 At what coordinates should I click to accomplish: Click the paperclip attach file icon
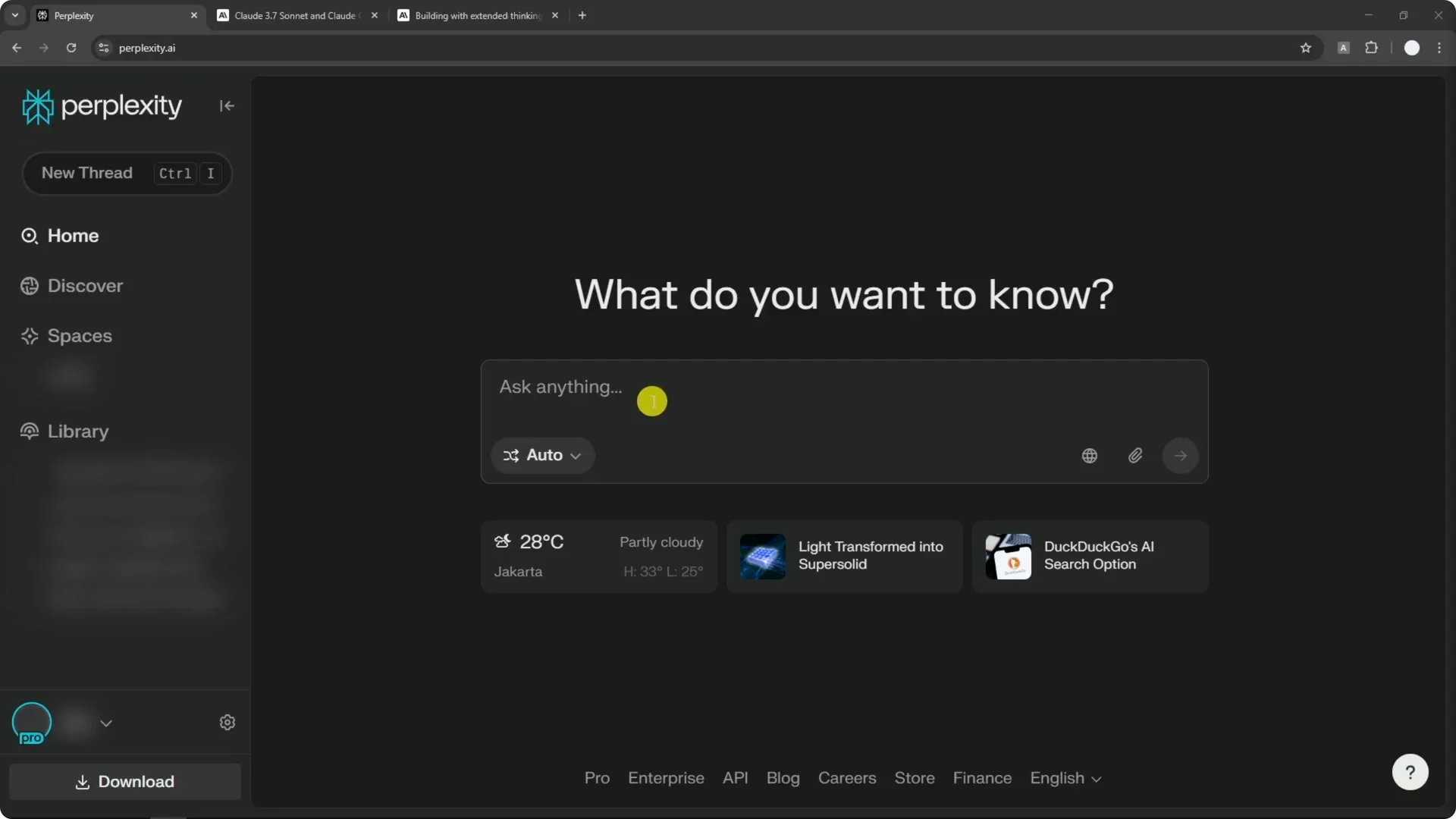pyautogui.click(x=1135, y=456)
